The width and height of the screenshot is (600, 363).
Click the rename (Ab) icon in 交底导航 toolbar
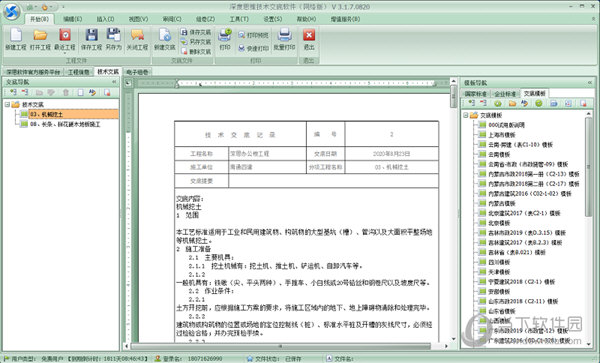tap(92, 92)
